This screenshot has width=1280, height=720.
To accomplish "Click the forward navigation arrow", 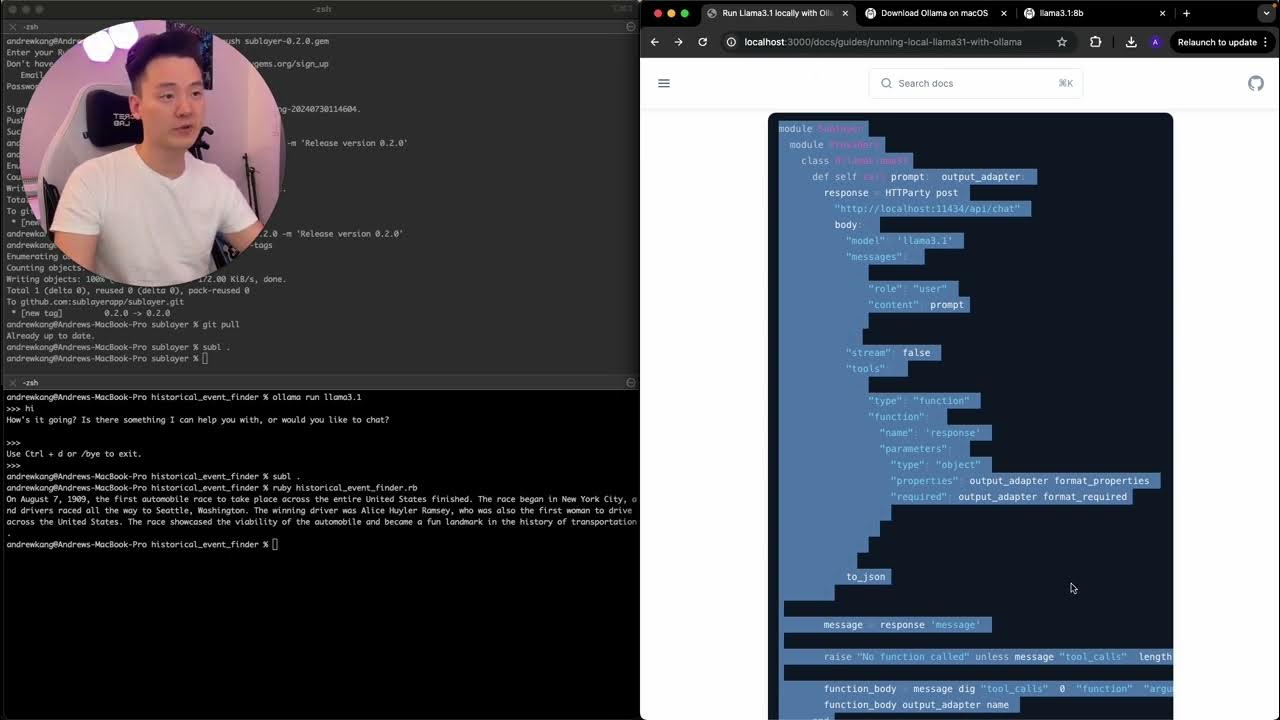I will coord(679,42).
